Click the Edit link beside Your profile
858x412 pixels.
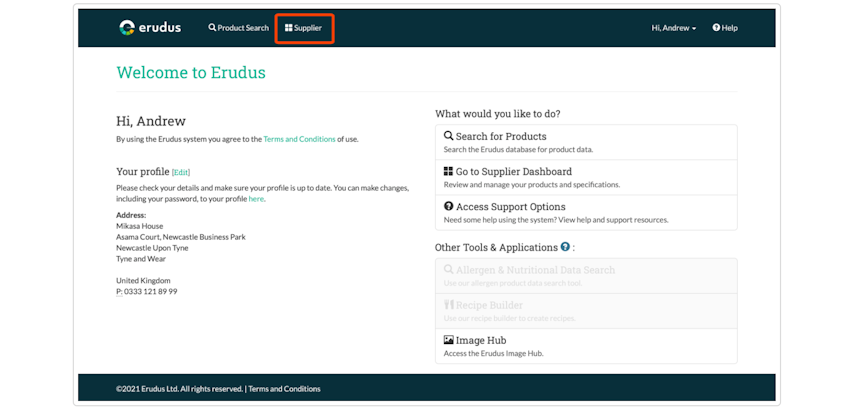click(181, 172)
